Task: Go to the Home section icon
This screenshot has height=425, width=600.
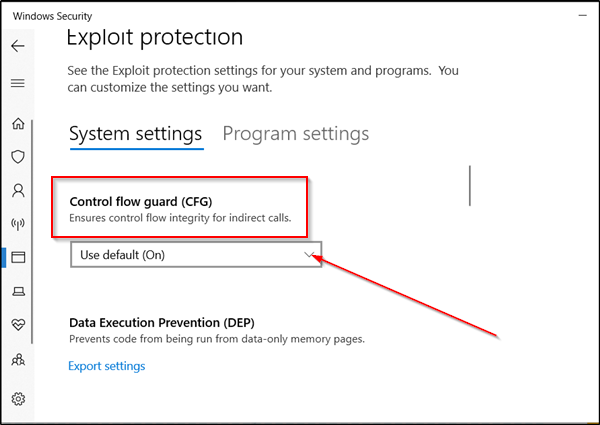Action: pyautogui.click(x=18, y=123)
